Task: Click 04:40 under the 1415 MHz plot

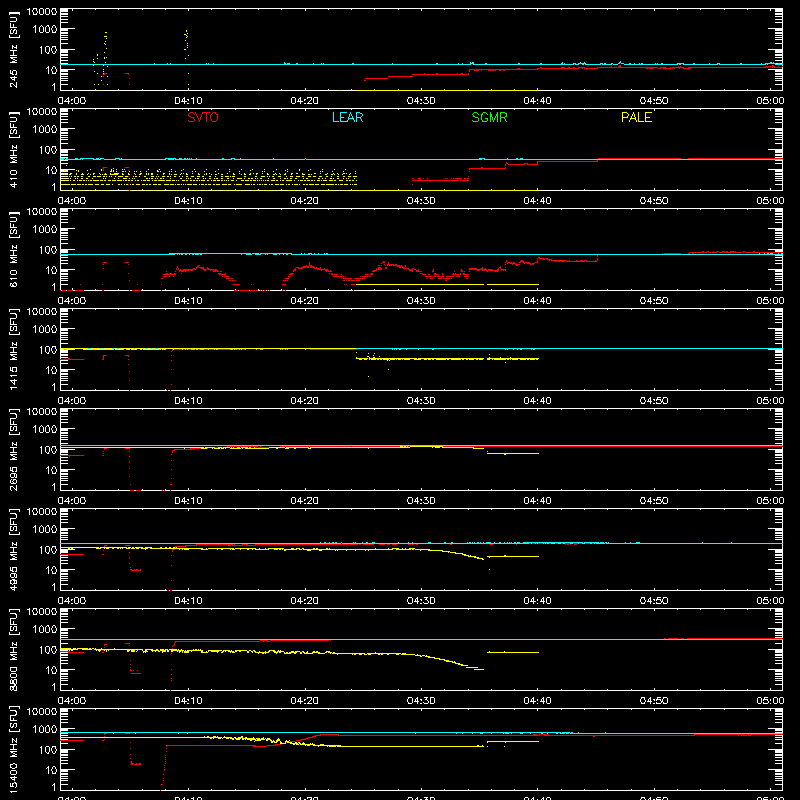Action: click(537, 401)
